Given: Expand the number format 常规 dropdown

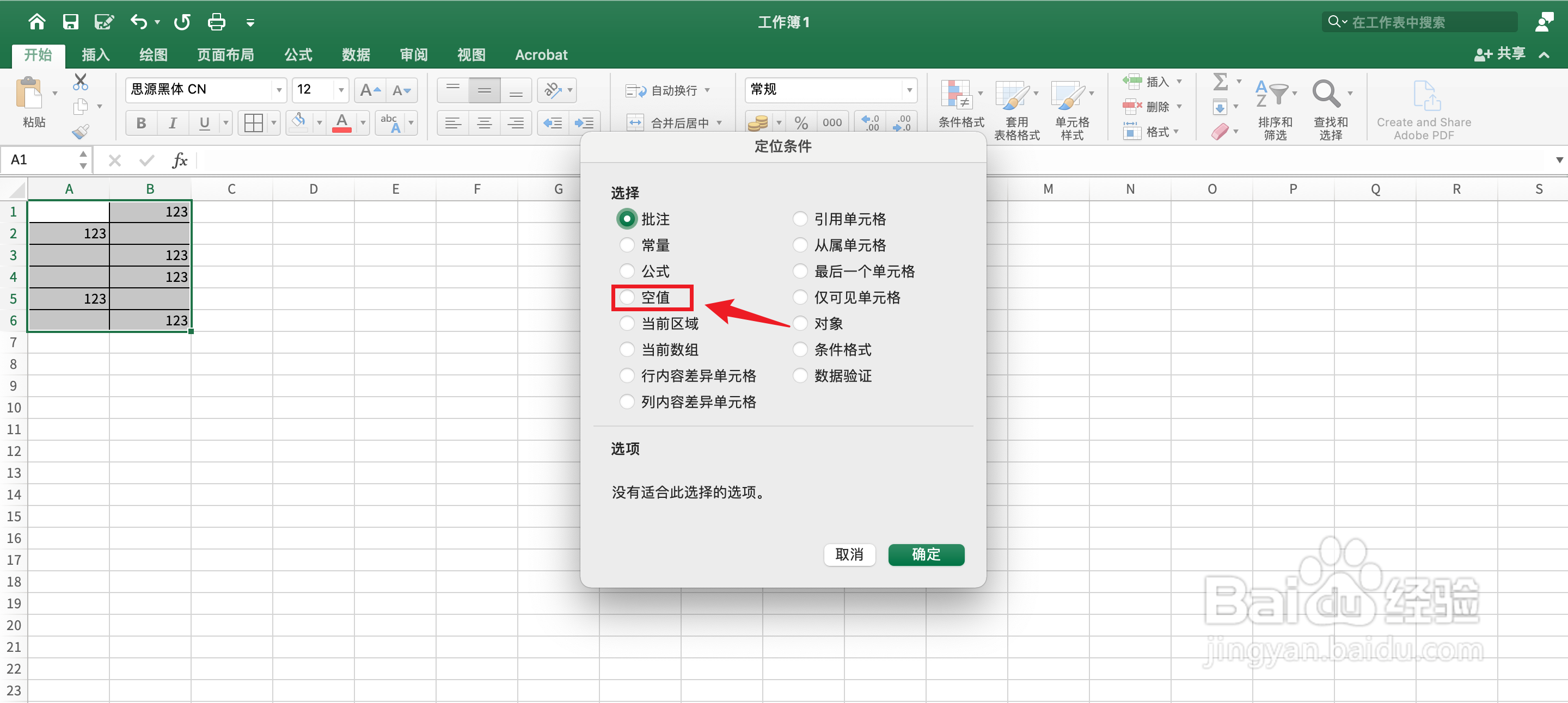Looking at the screenshot, I should tap(909, 90).
